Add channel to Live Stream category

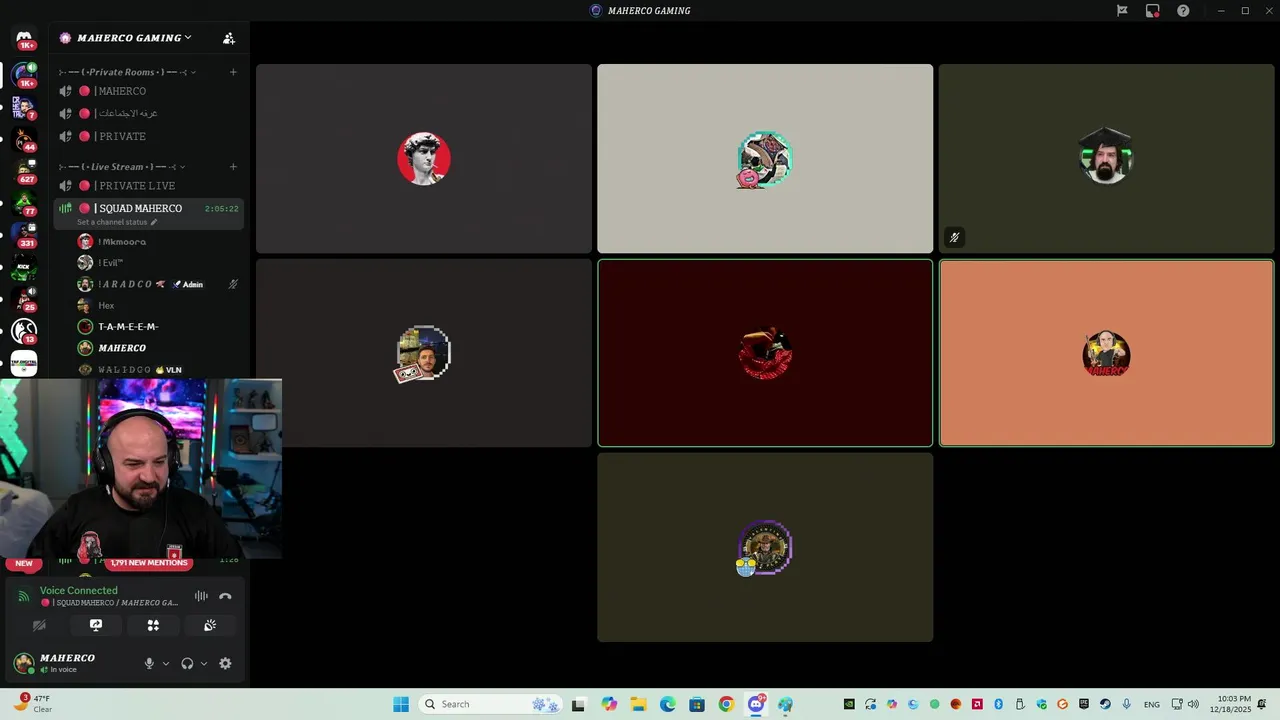click(233, 167)
